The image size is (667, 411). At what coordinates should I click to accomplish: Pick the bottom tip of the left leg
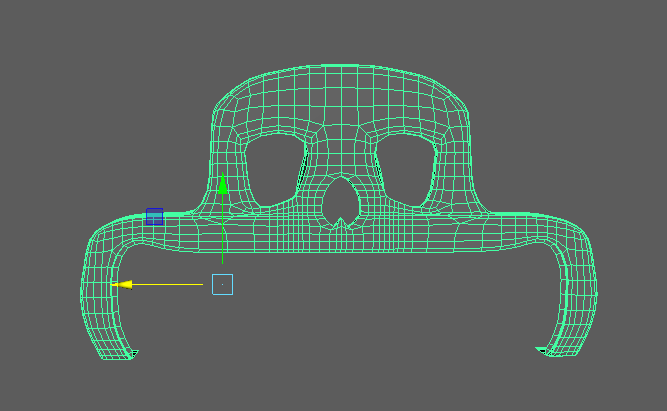[122, 353]
